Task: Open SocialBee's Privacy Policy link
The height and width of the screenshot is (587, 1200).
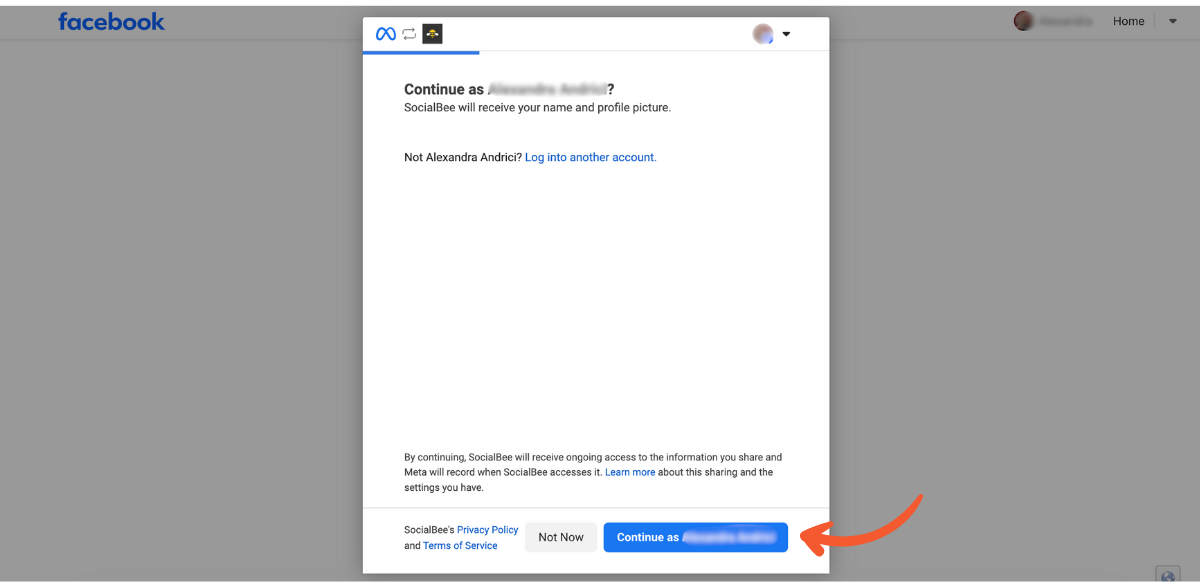Action: point(487,530)
